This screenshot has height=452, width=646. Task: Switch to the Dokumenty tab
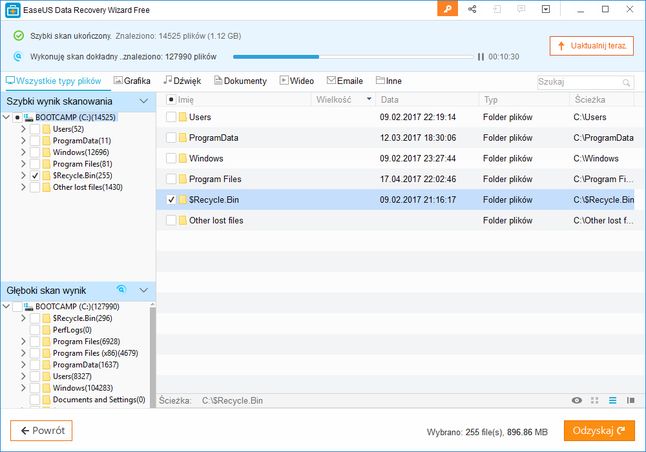tap(240, 81)
